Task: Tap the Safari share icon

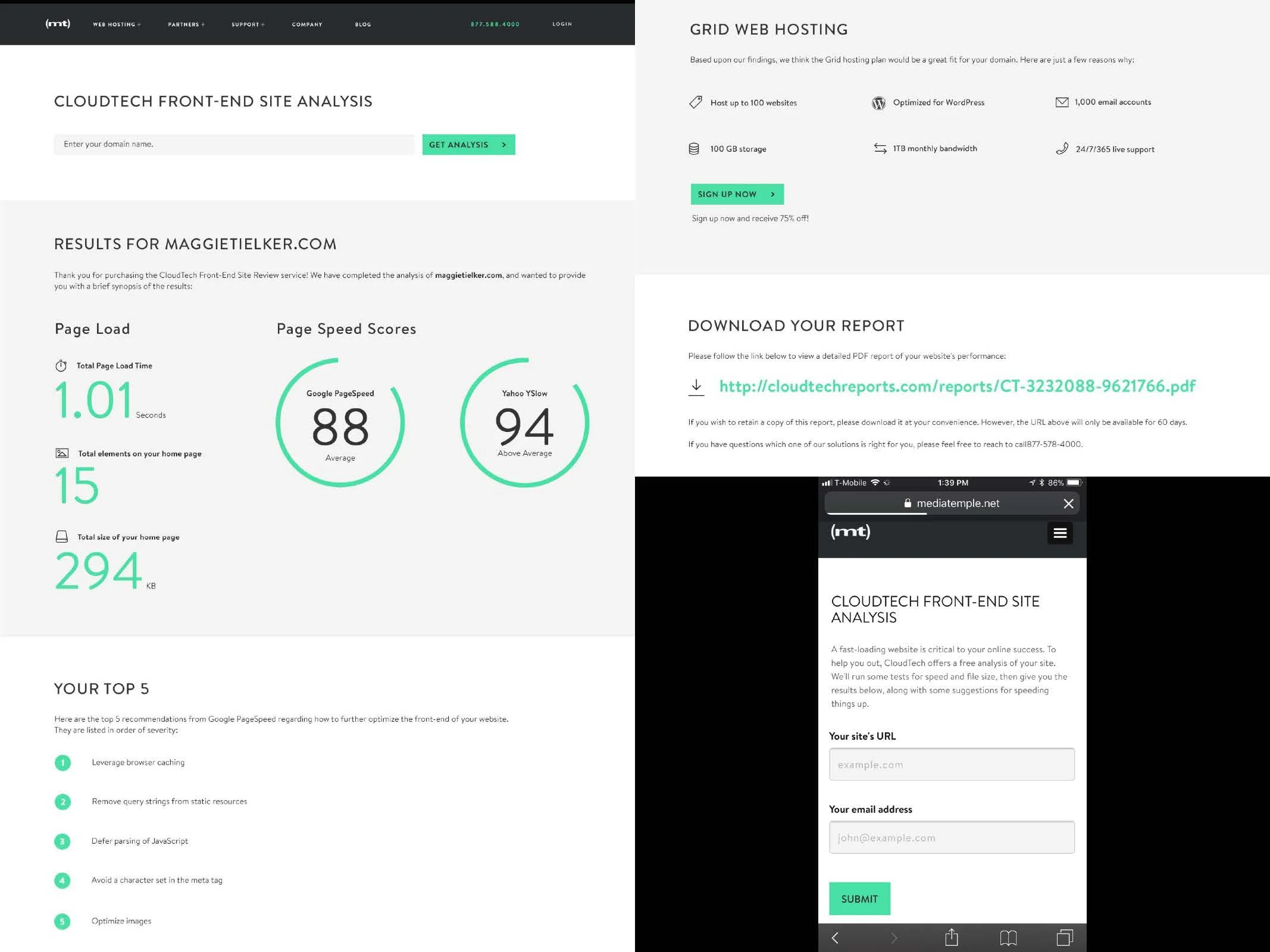Action: [x=952, y=937]
